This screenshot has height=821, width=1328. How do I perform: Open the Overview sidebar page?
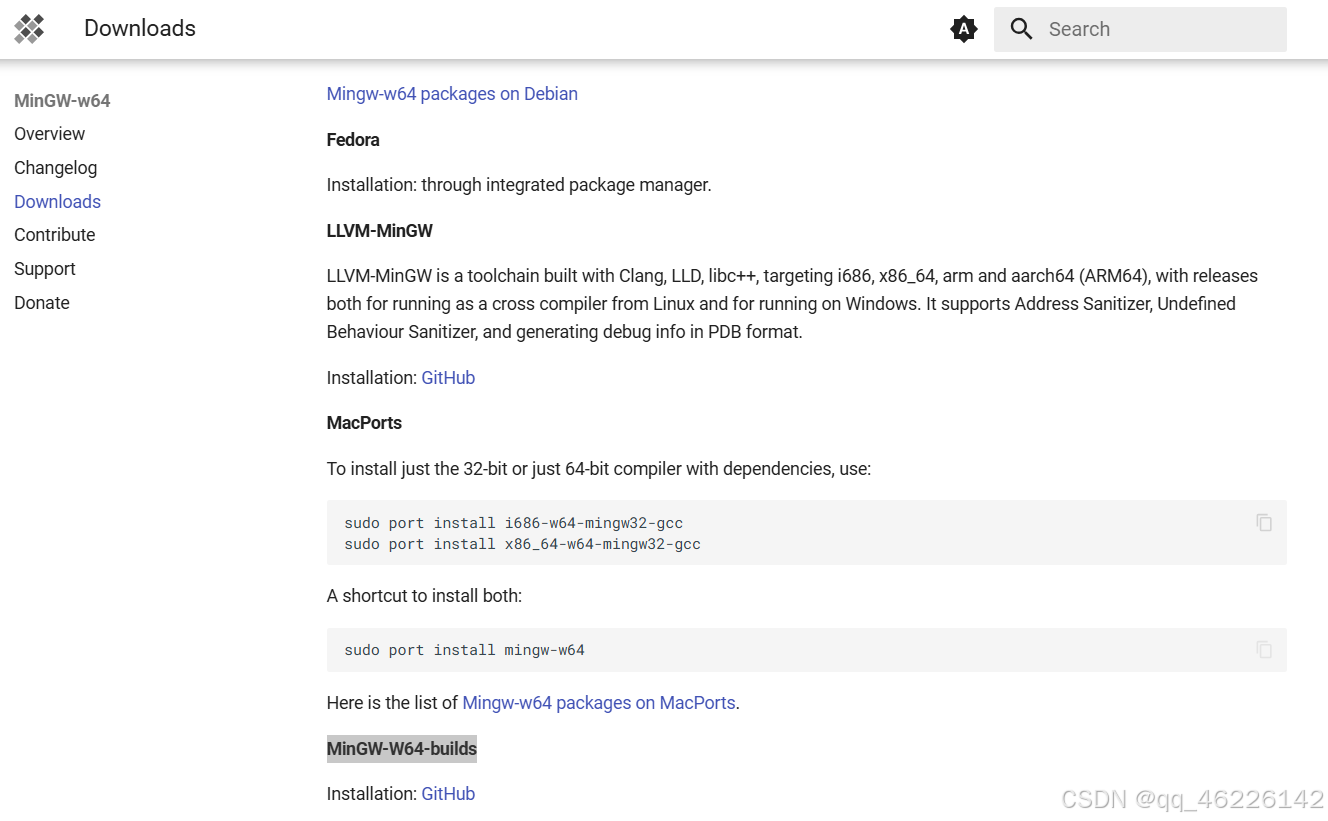50,134
